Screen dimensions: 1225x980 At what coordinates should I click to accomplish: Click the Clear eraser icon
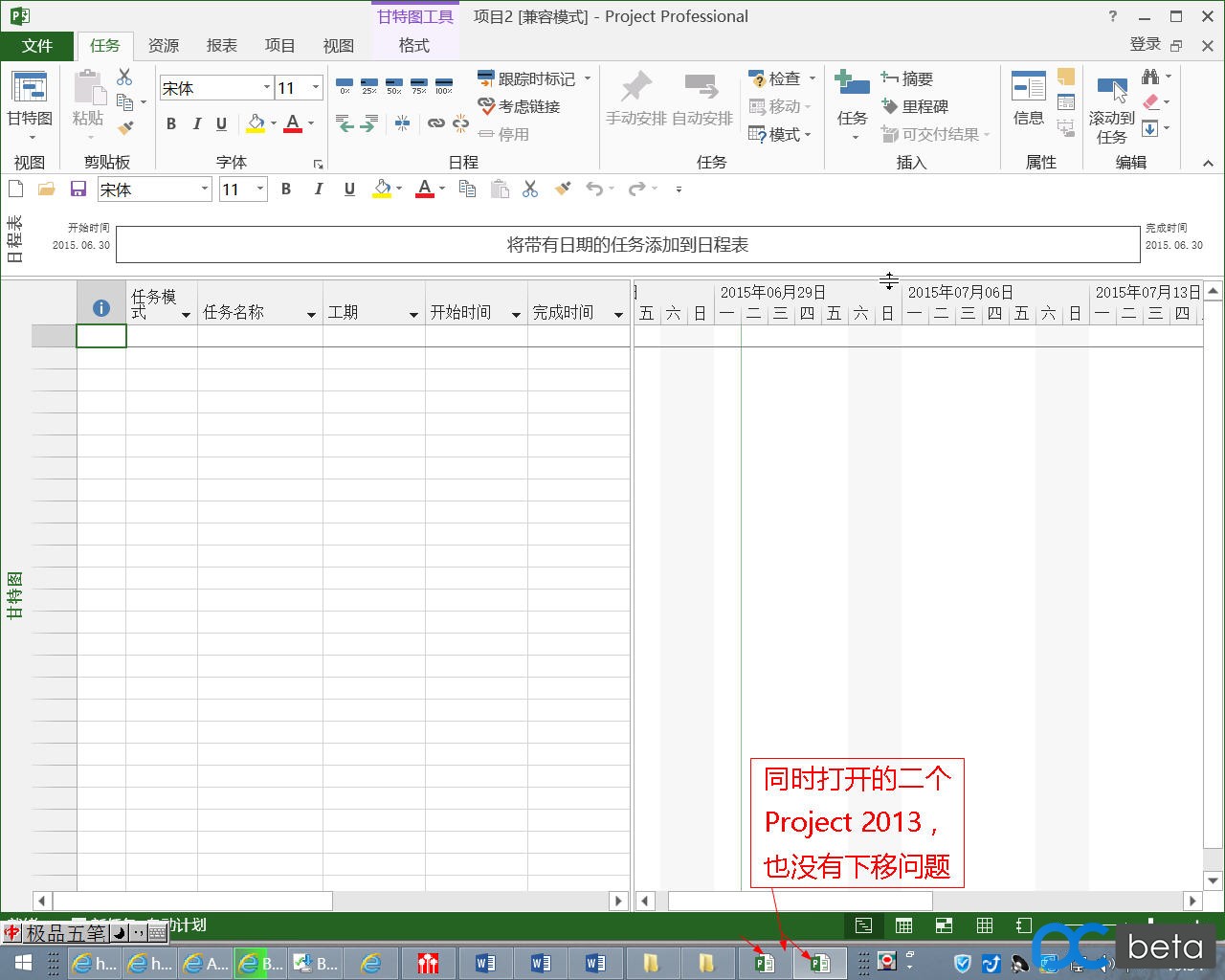point(1151,102)
